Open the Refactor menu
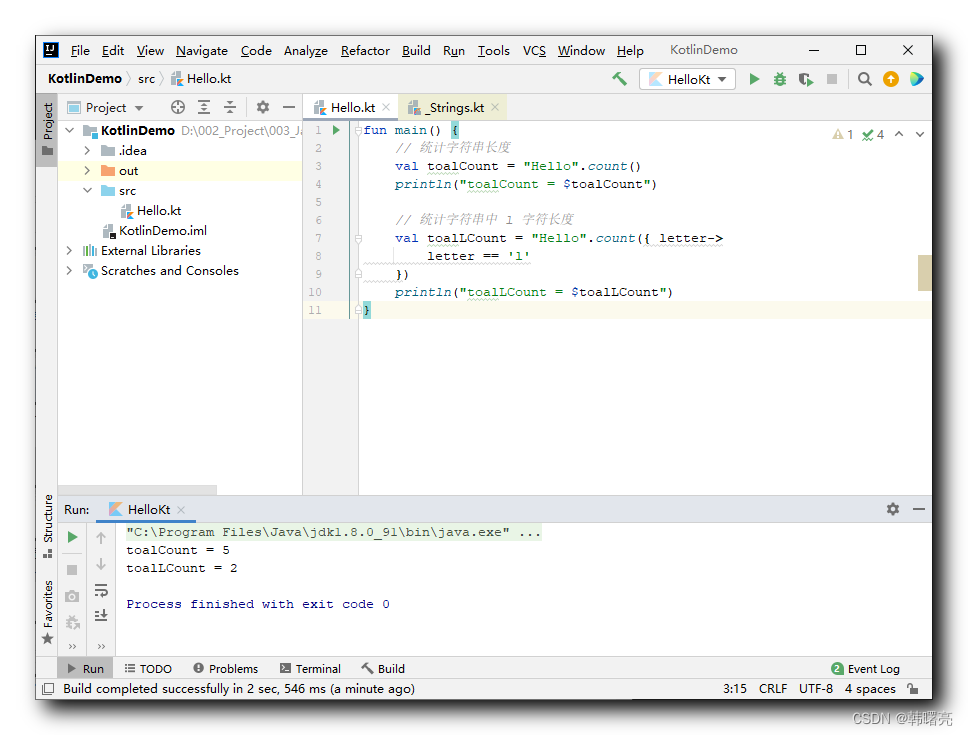The image size is (968, 735). [x=365, y=51]
